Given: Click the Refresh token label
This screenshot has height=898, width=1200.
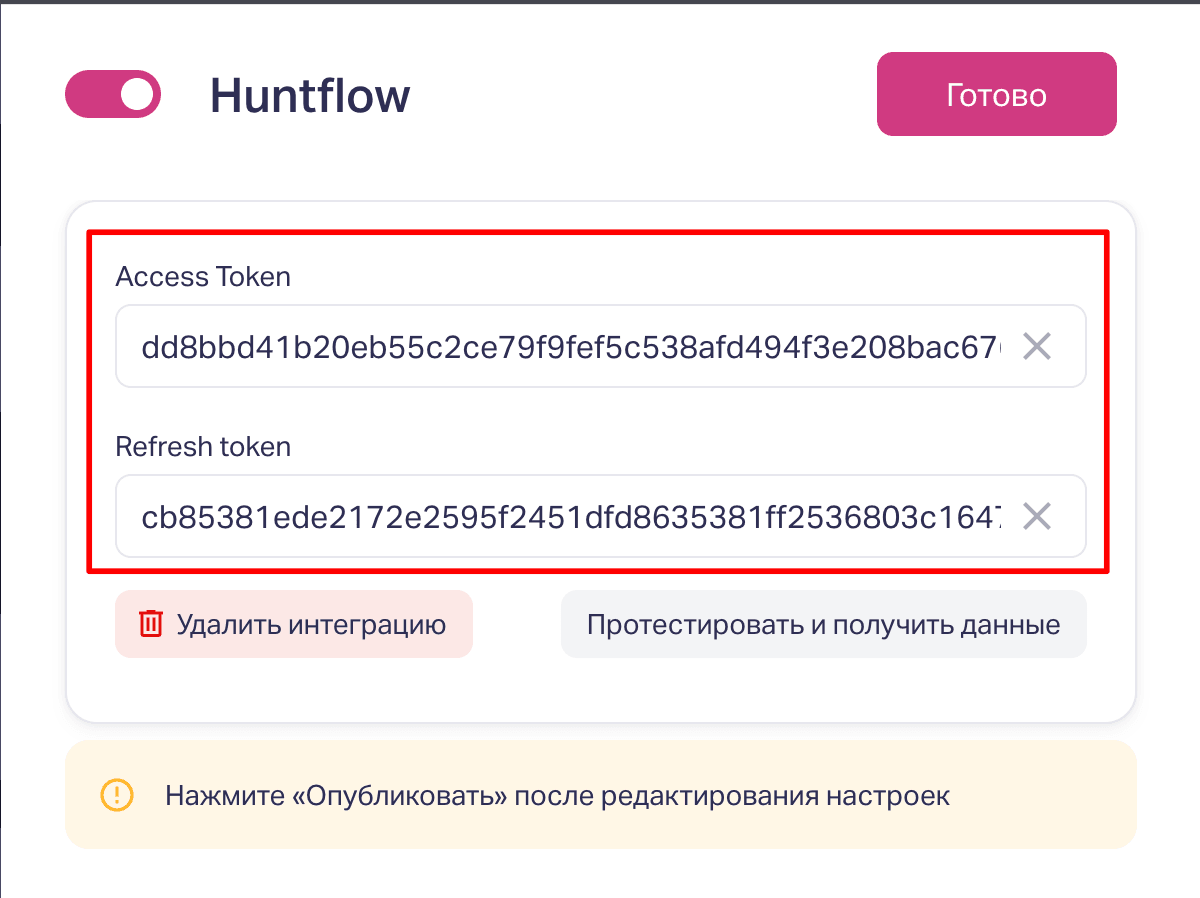Looking at the screenshot, I should [203, 447].
